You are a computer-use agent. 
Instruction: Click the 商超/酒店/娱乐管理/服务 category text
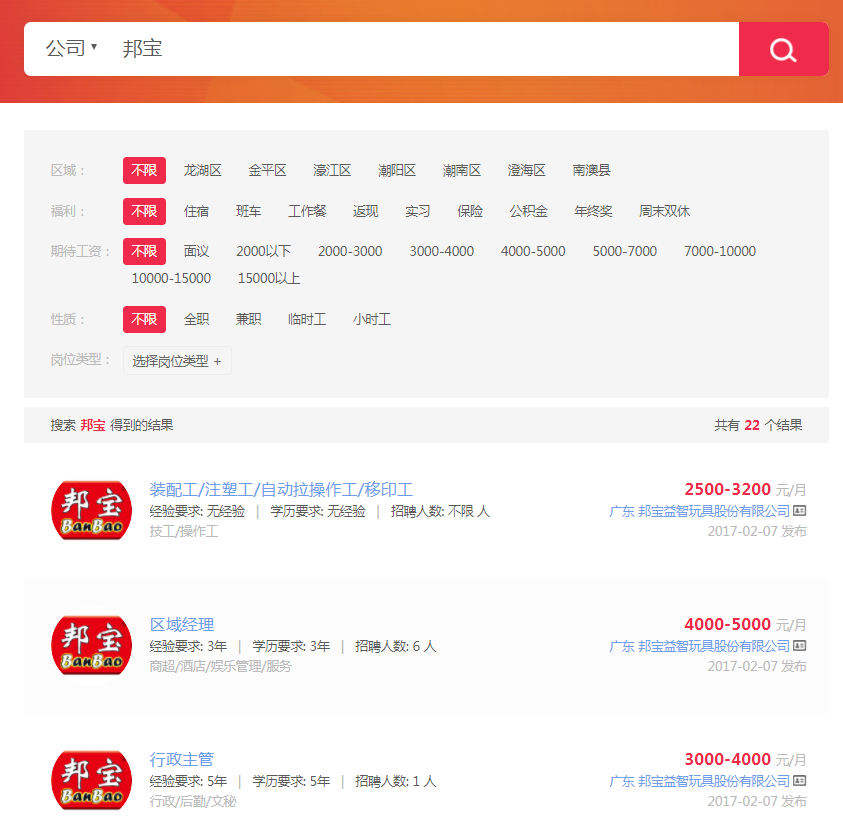(x=220, y=666)
